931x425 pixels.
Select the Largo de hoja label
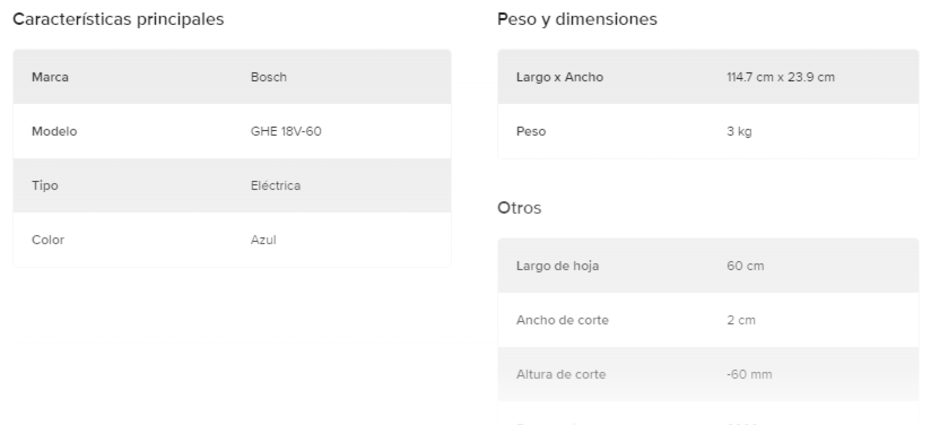click(x=557, y=266)
